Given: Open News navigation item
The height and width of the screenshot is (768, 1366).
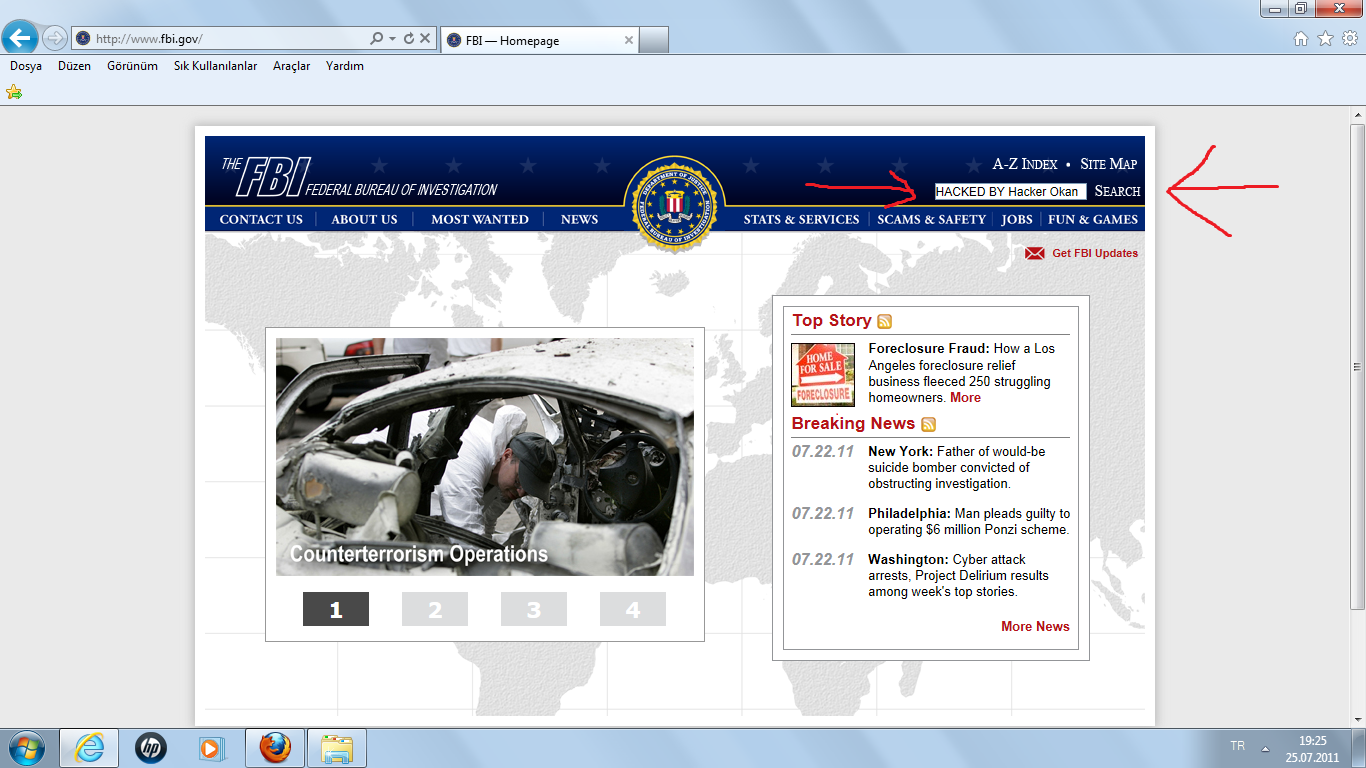Looking at the screenshot, I should [579, 219].
